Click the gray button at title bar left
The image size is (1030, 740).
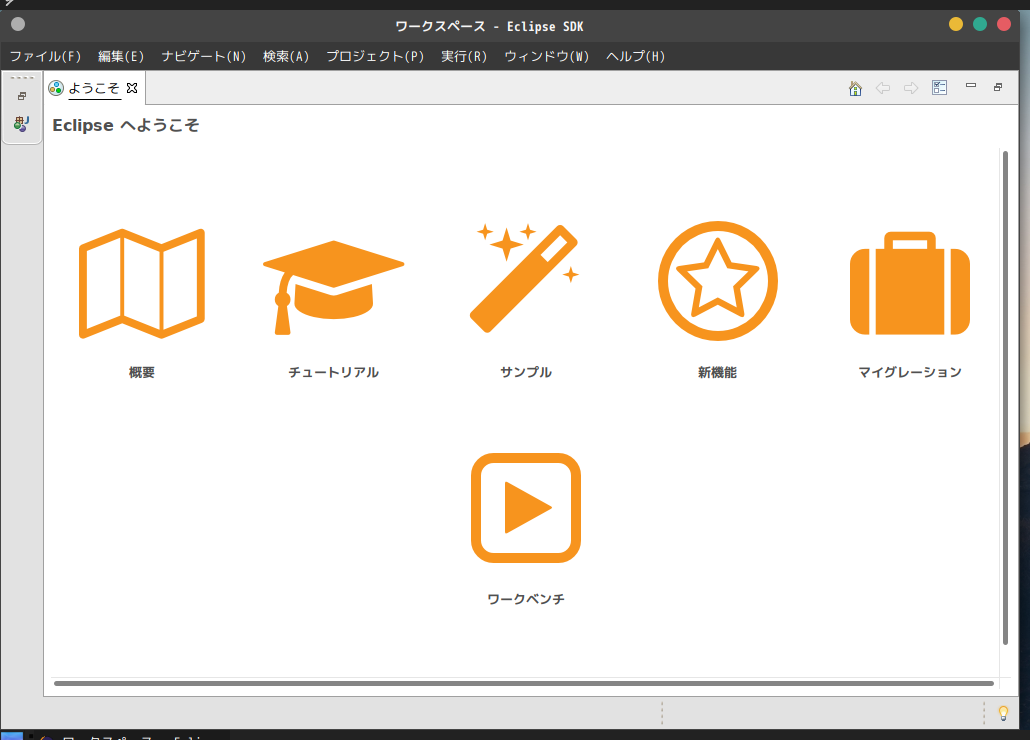click(x=18, y=24)
